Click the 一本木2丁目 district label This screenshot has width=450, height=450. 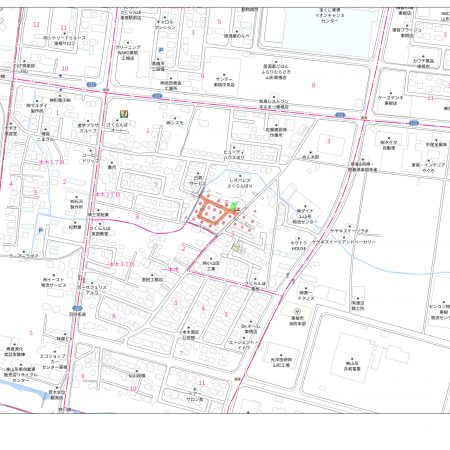pos(108,194)
